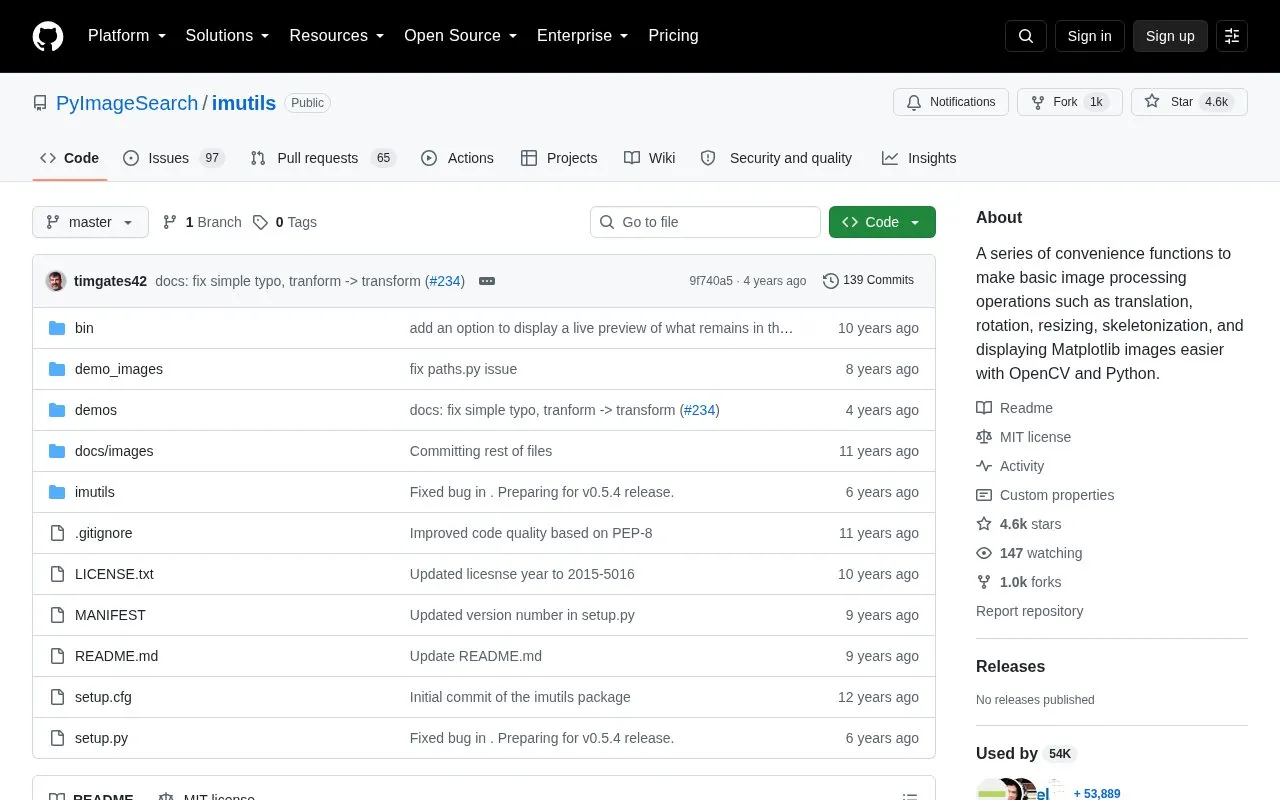Focus the Go to file field
The height and width of the screenshot is (800, 1280).
click(x=705, y=222)
